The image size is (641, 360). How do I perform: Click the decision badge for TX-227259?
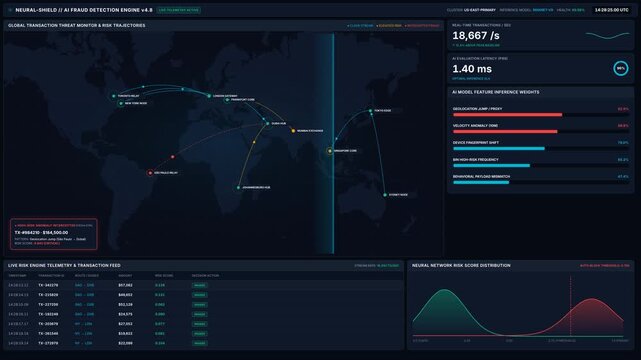[x=199, y=304]
